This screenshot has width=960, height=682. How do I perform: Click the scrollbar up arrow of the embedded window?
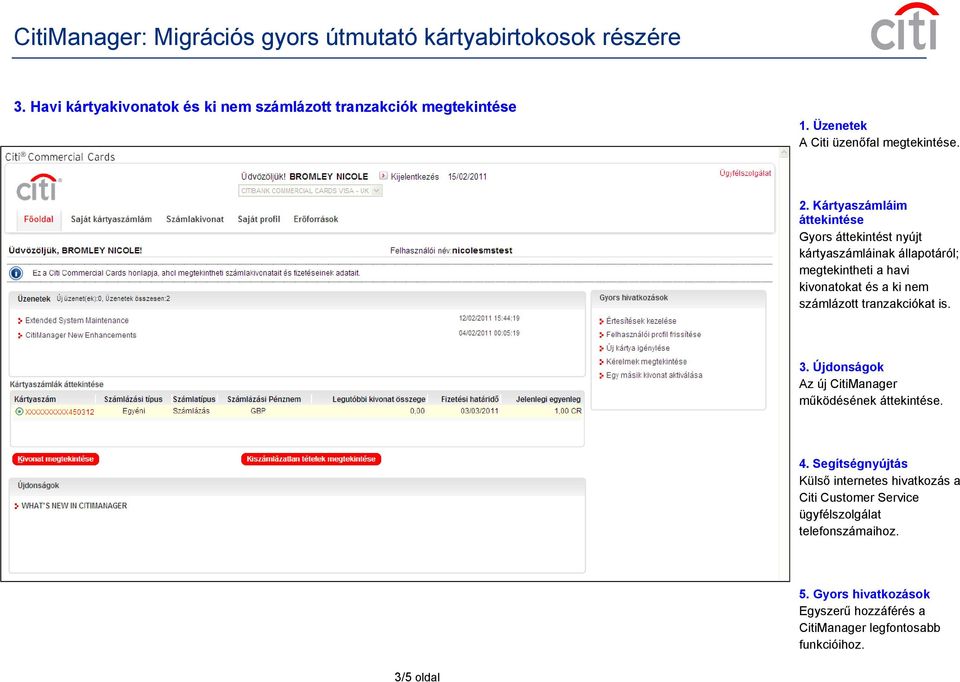783,153
